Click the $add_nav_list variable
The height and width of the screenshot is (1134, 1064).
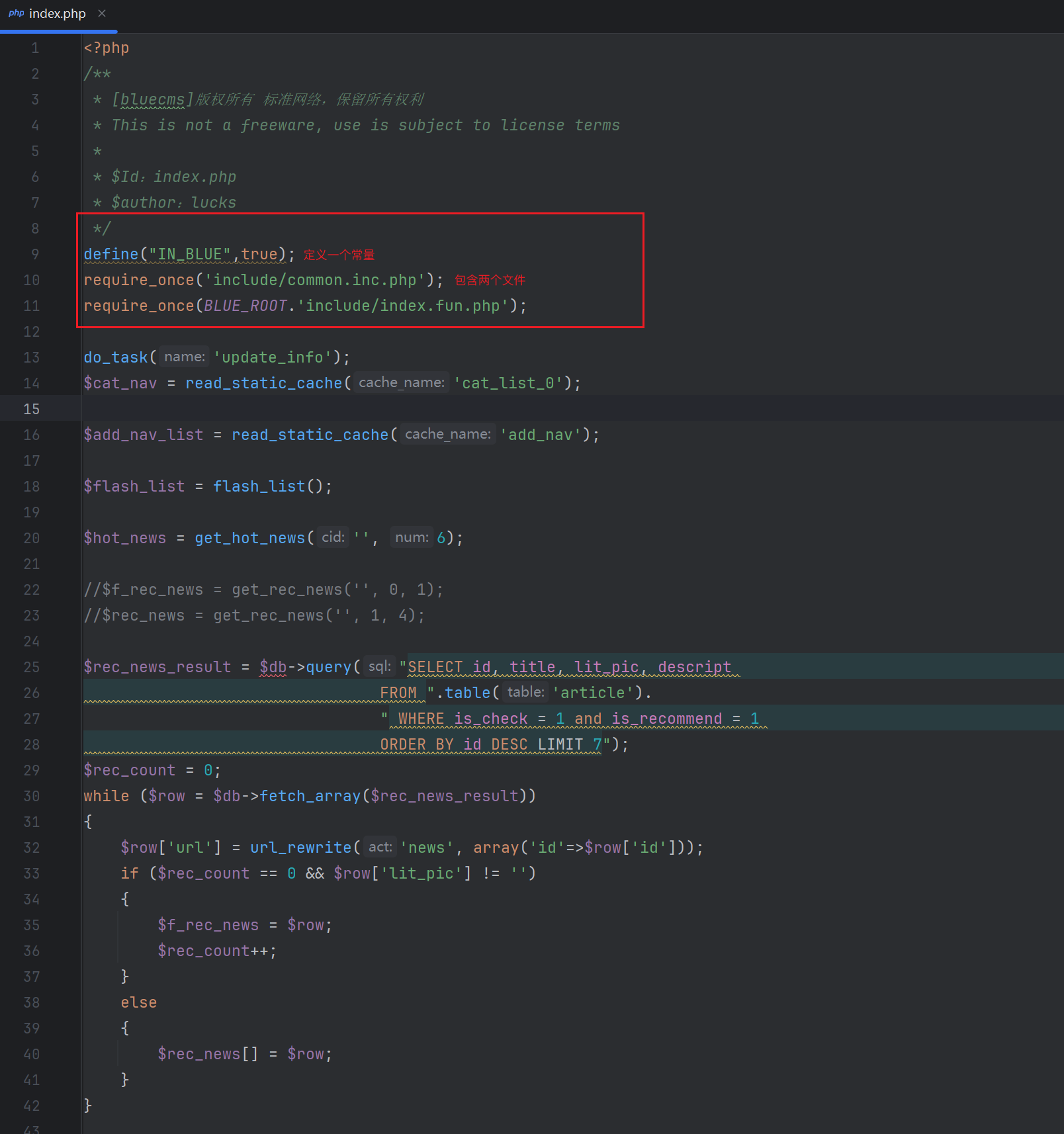click(143, 435)
